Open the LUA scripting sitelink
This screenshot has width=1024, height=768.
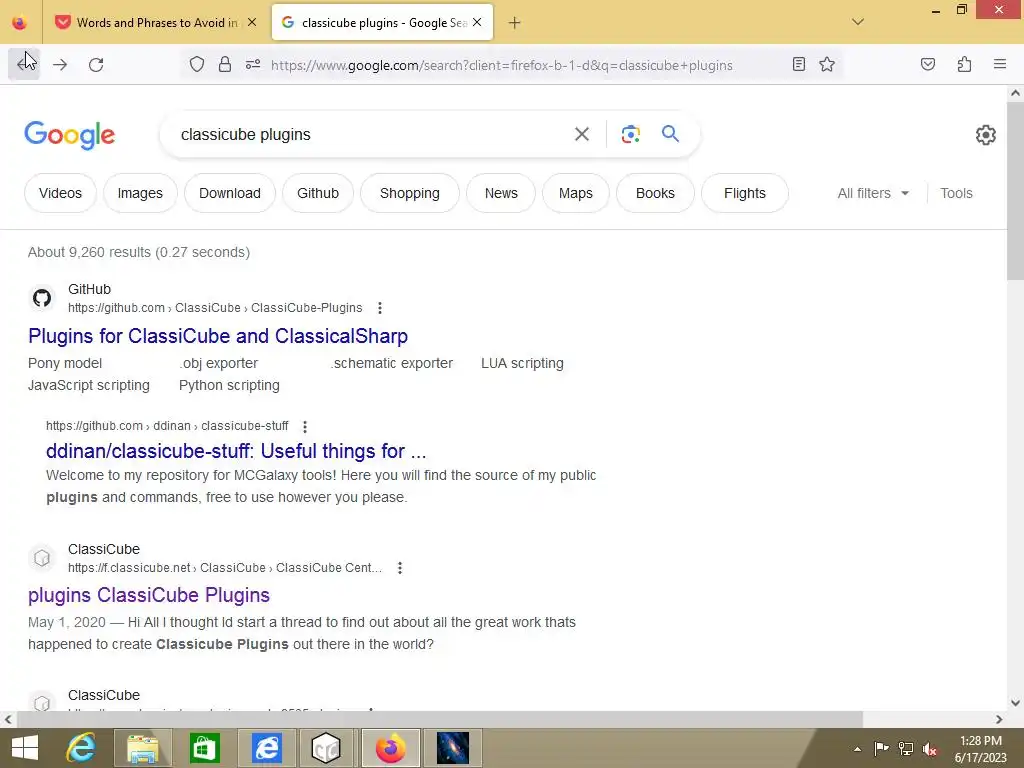[522, 363]
